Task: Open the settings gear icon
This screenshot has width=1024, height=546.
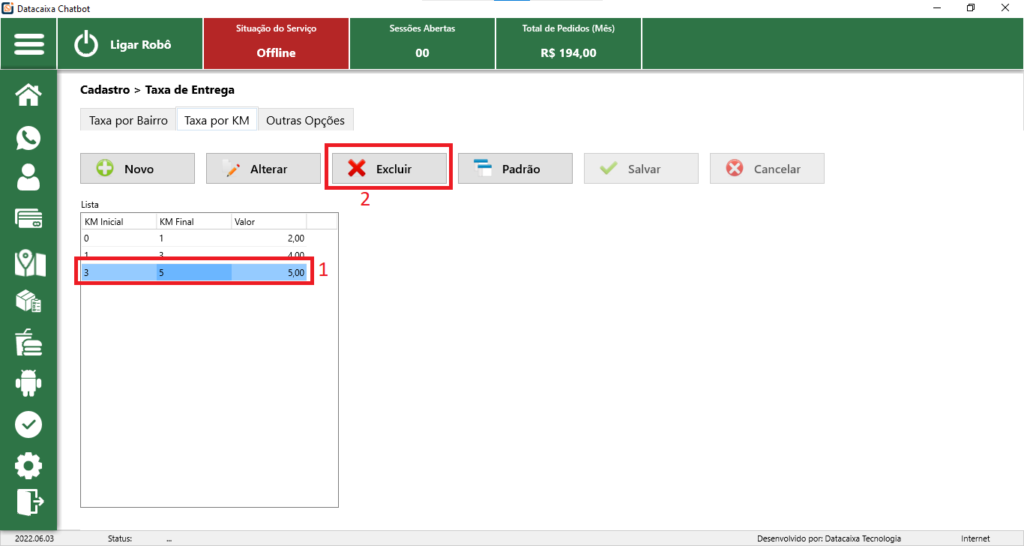Action: (29, 465)
